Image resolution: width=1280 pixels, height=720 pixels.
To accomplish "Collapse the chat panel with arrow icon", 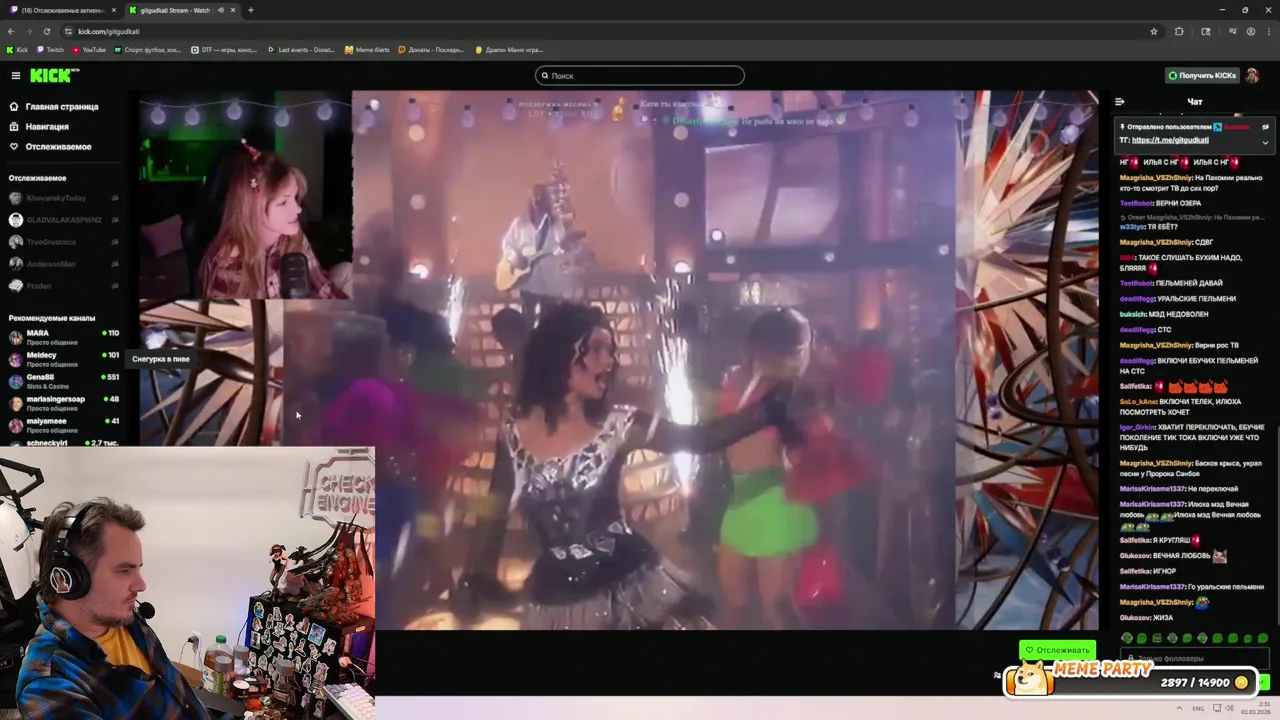I will tap(1119, 101).
